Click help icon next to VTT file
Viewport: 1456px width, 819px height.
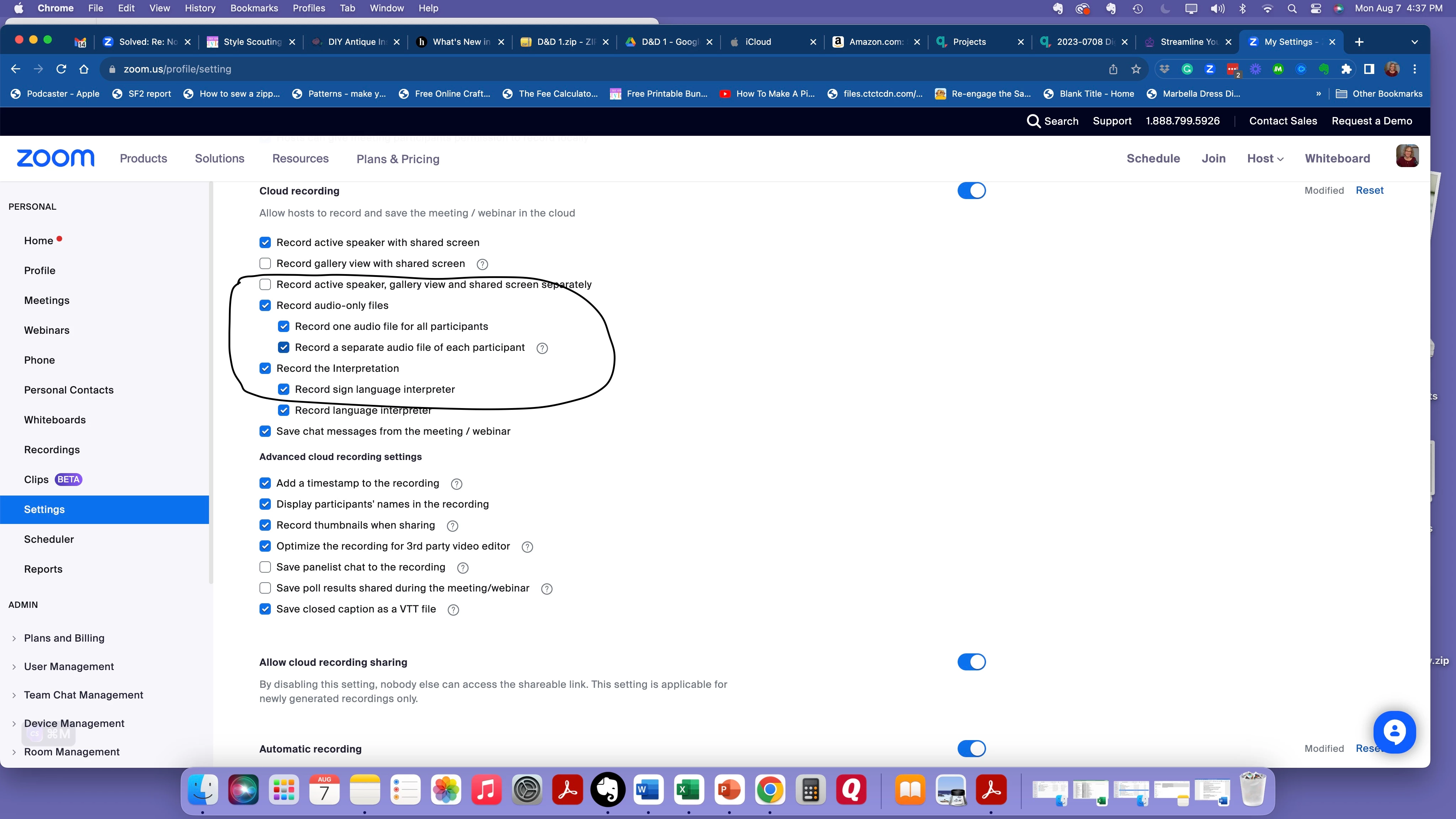point(453,610)
